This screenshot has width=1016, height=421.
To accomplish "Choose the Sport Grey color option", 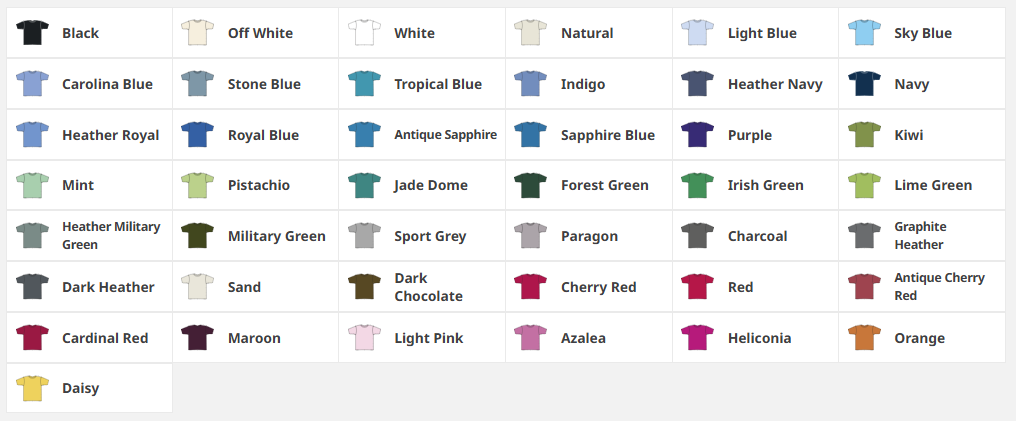I will click(422, 236).
